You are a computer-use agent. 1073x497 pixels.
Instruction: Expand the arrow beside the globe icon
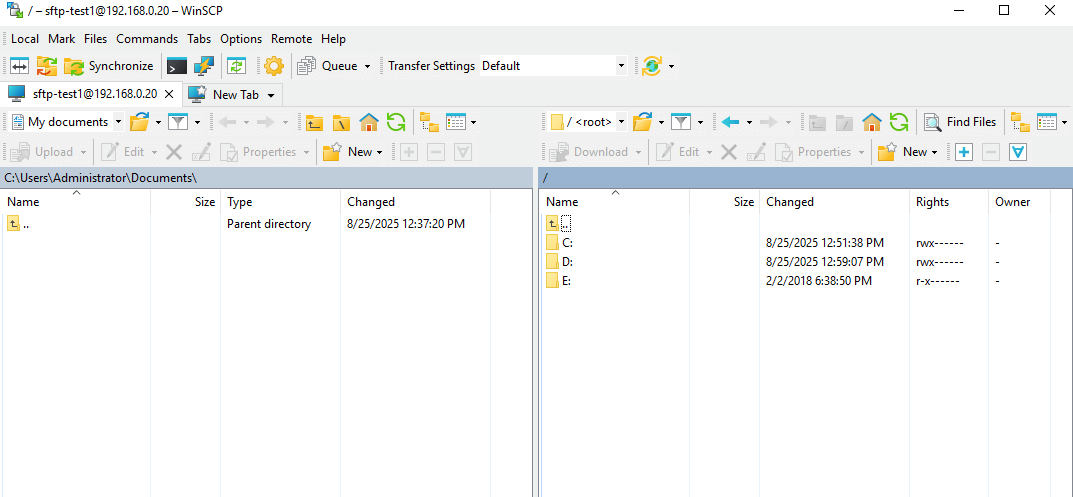click(x=671, y=66)
